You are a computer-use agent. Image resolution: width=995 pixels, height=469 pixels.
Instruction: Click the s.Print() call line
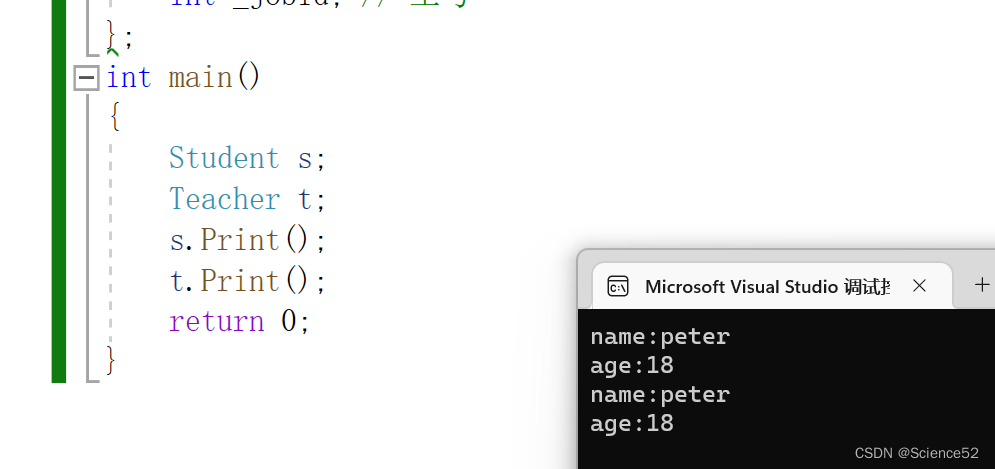pyautogui.click(x=248, y=241)
